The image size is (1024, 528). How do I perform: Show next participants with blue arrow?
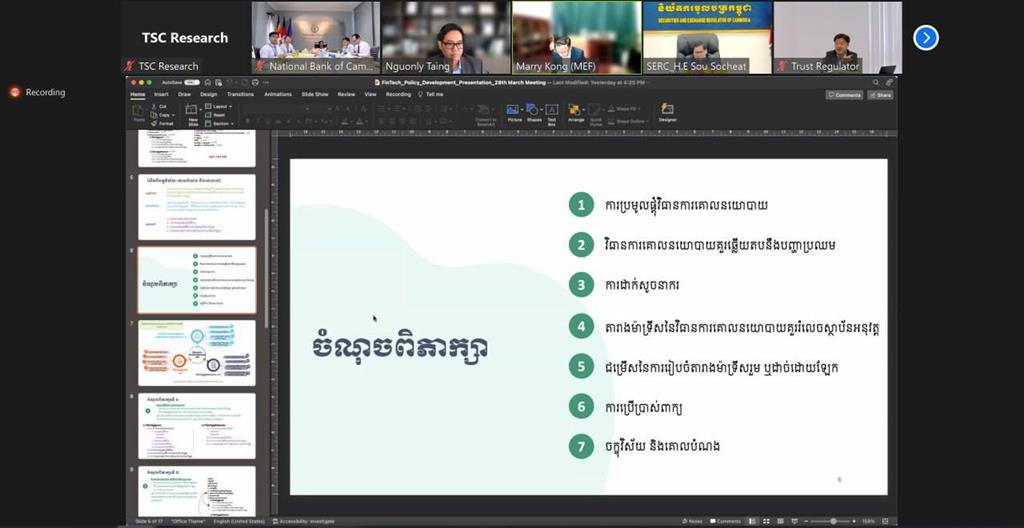coord(925,38)
